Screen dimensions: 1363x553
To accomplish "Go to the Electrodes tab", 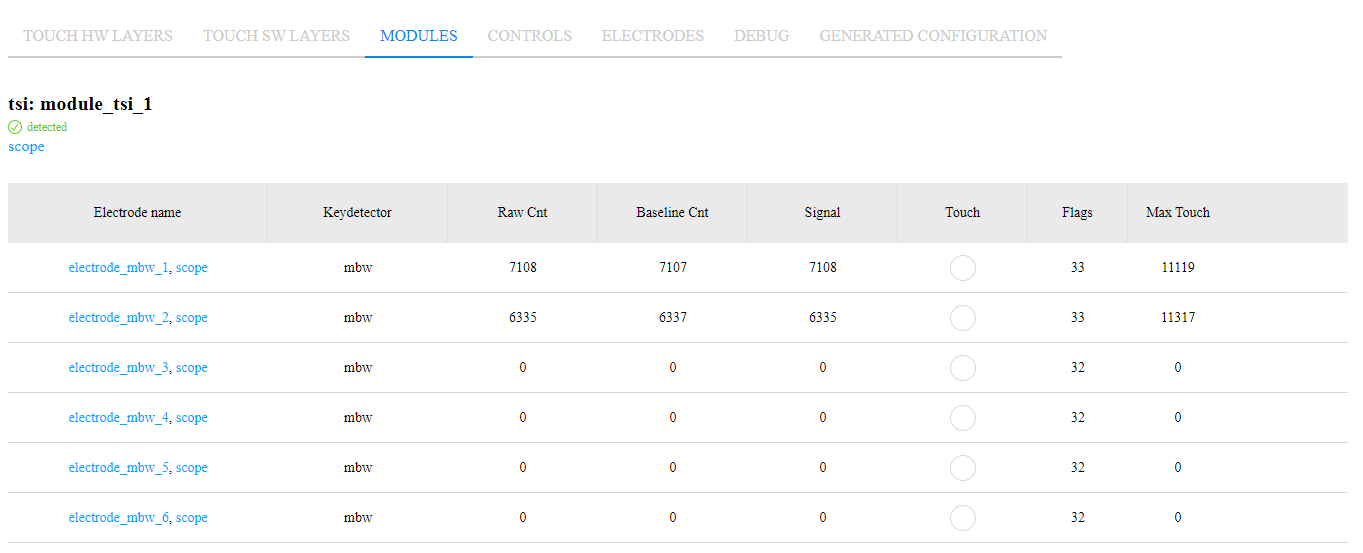I will pos(652,36).
